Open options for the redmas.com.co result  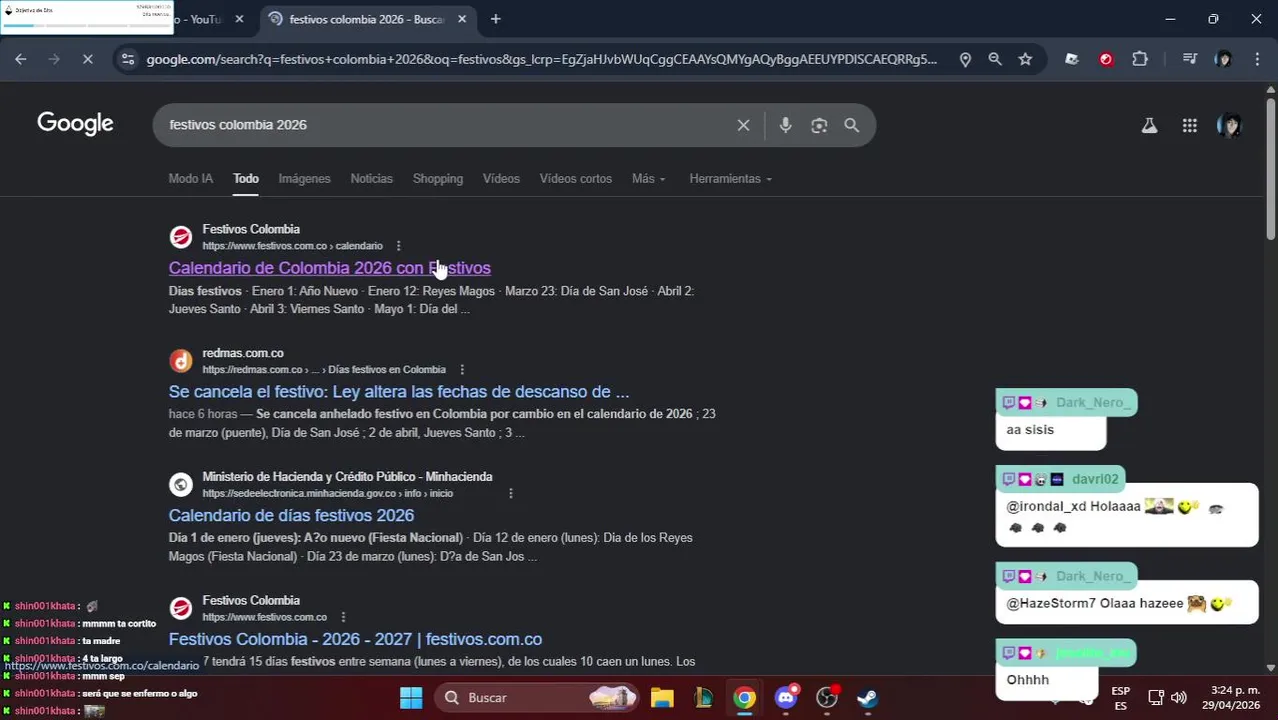[x=461, y=370]
